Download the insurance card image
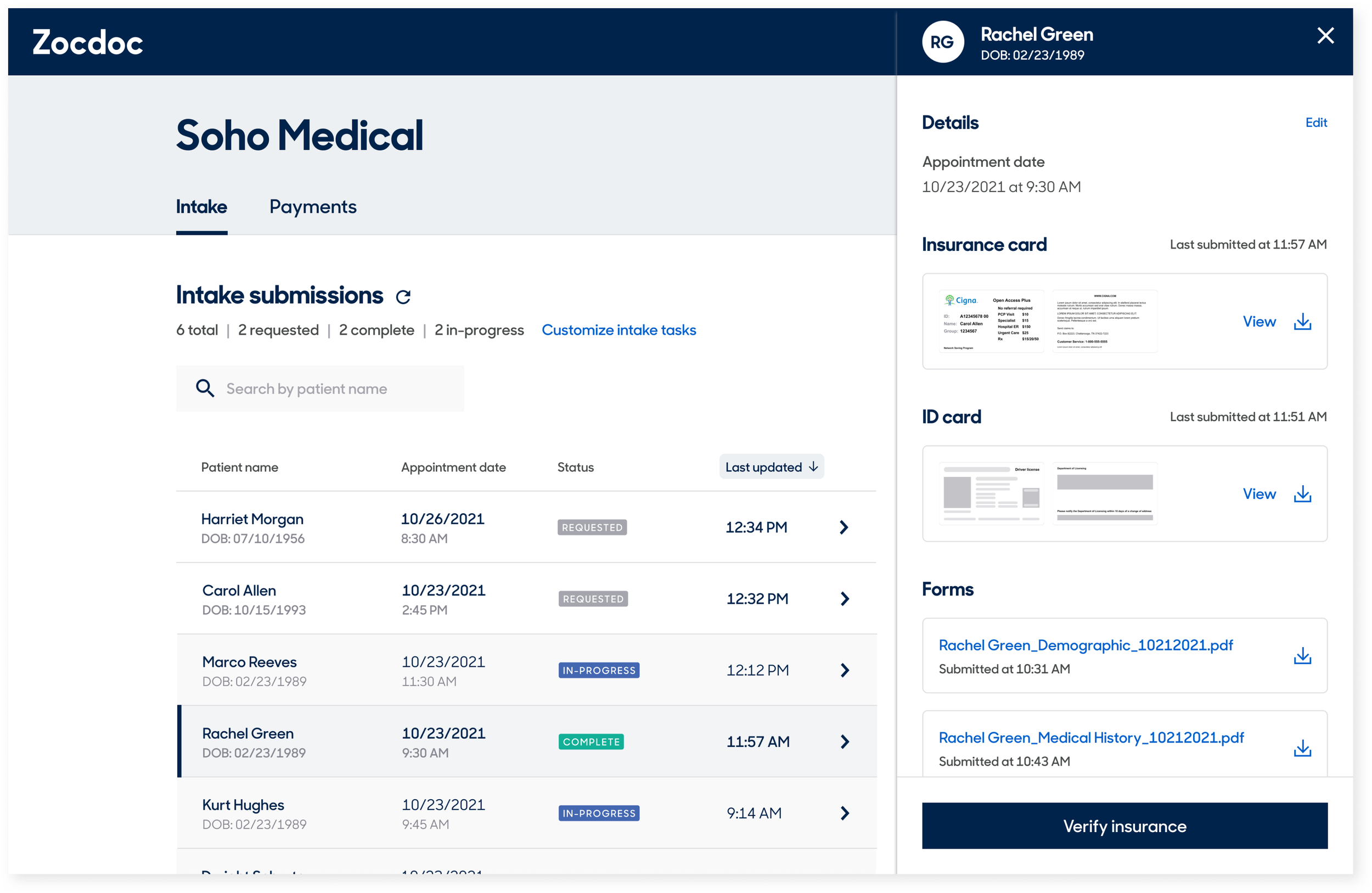 pos(1302,322)
